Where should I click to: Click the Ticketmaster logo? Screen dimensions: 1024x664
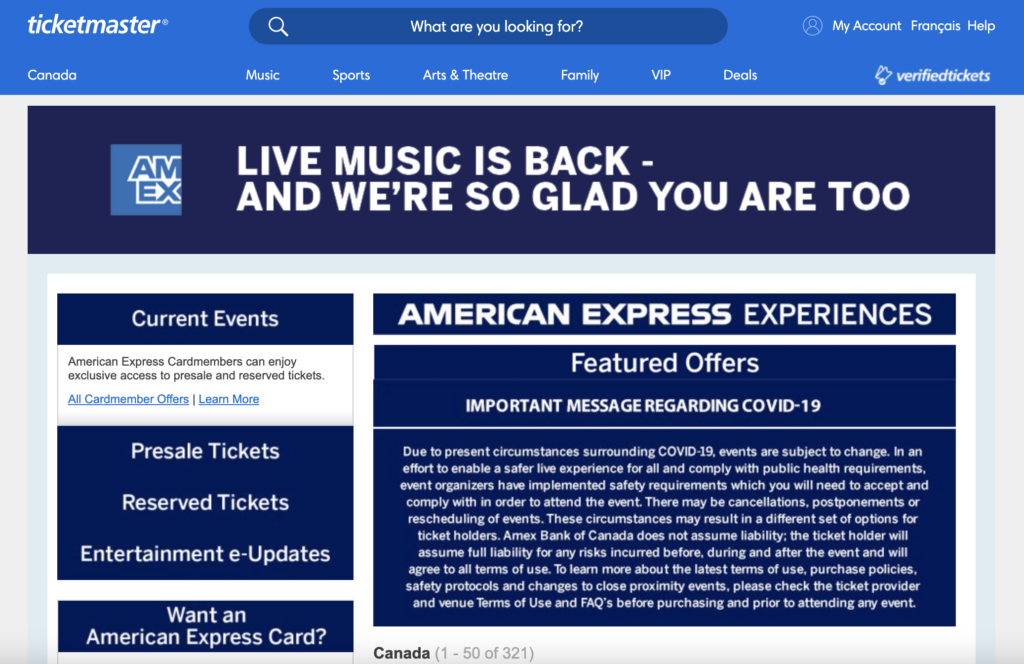pyautogui.click(x=97, y=25)
